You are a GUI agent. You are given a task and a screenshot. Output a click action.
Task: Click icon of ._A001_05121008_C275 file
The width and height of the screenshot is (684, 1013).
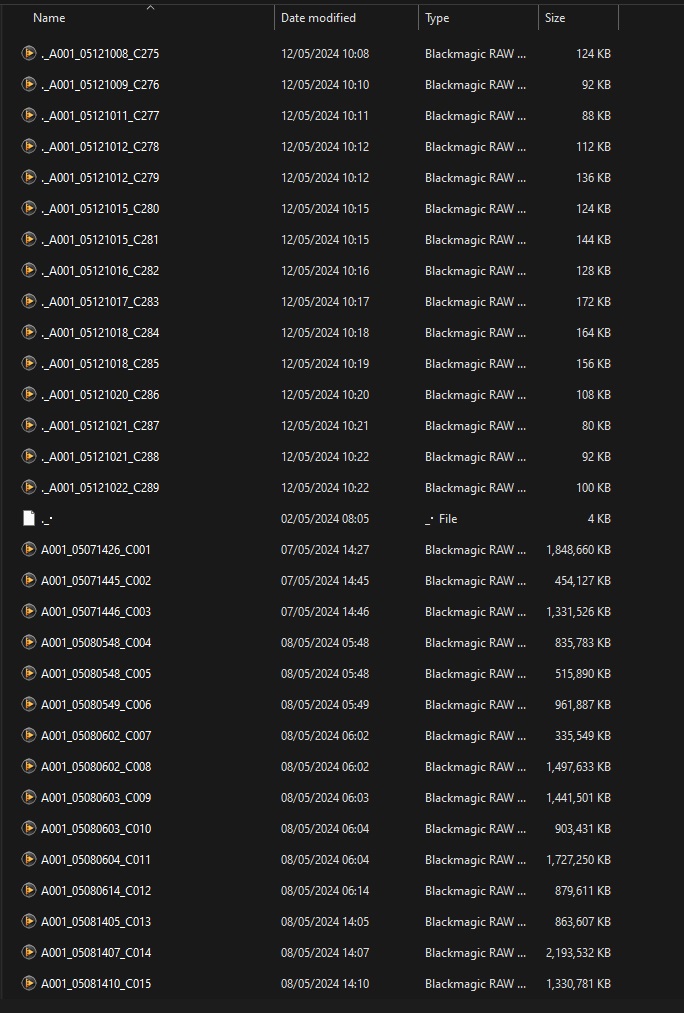(28, 53)
